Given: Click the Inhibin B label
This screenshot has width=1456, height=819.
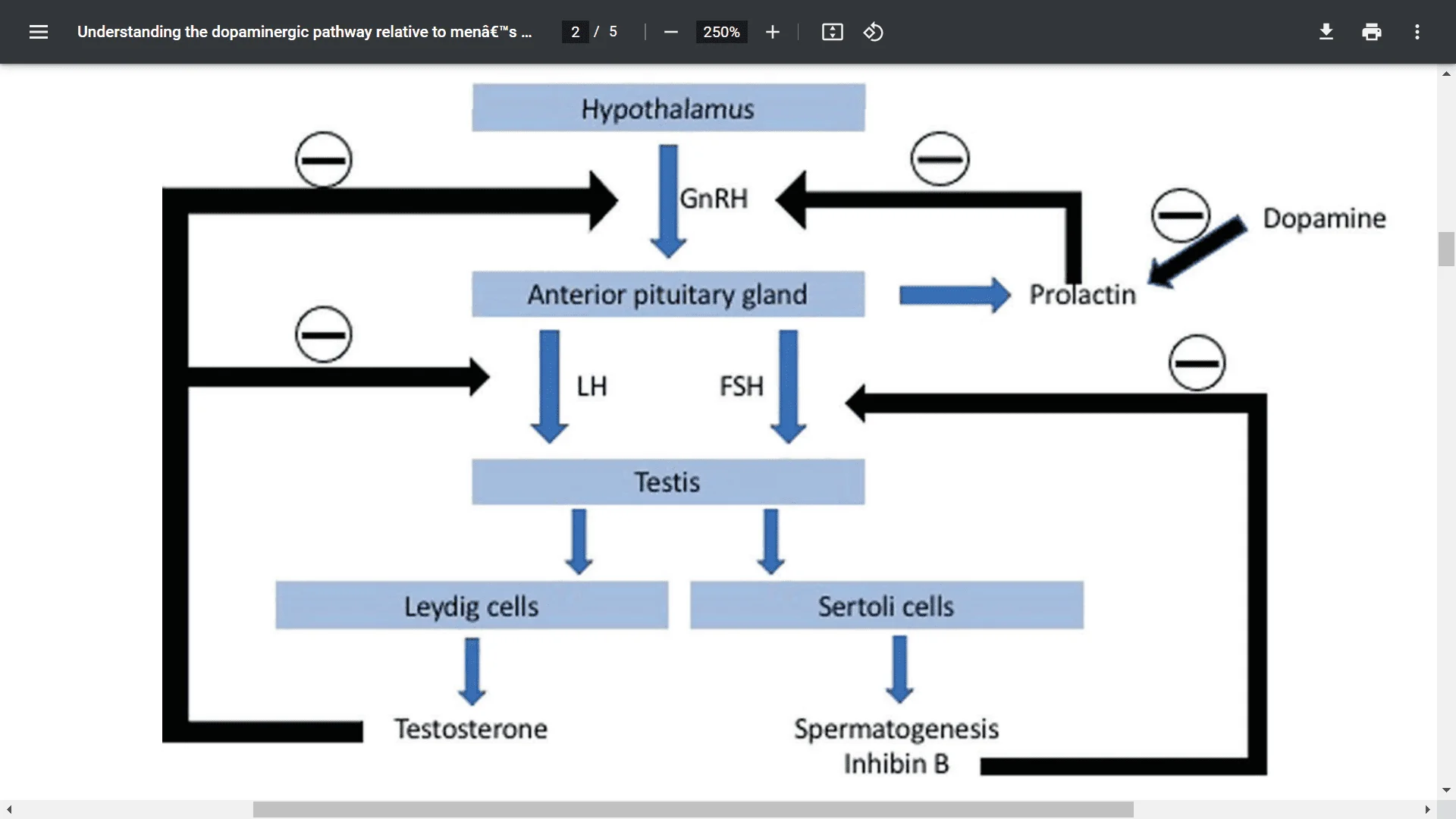Looking at the screenshot, I should coord(896,764).
